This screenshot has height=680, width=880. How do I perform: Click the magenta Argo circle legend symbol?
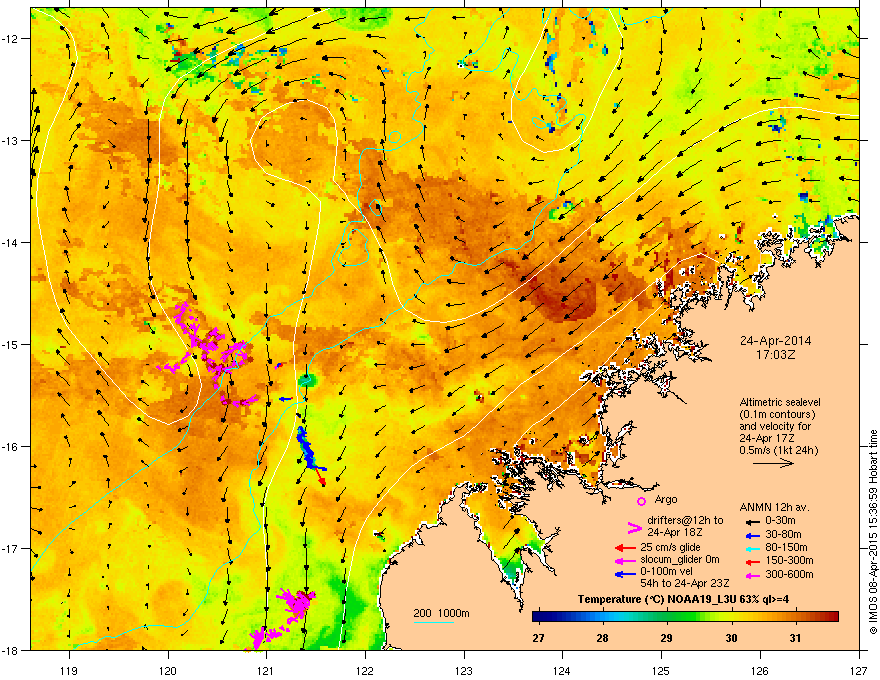tap(641, 501)
